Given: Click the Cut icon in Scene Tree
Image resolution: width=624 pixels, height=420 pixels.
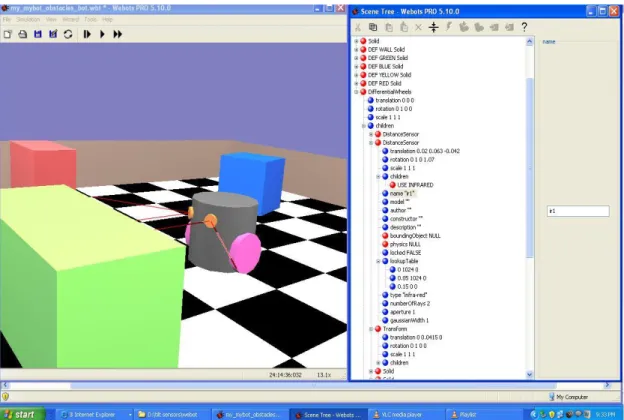Looking at the screenshot, I should pyautogui.click(x=358, y=27).
